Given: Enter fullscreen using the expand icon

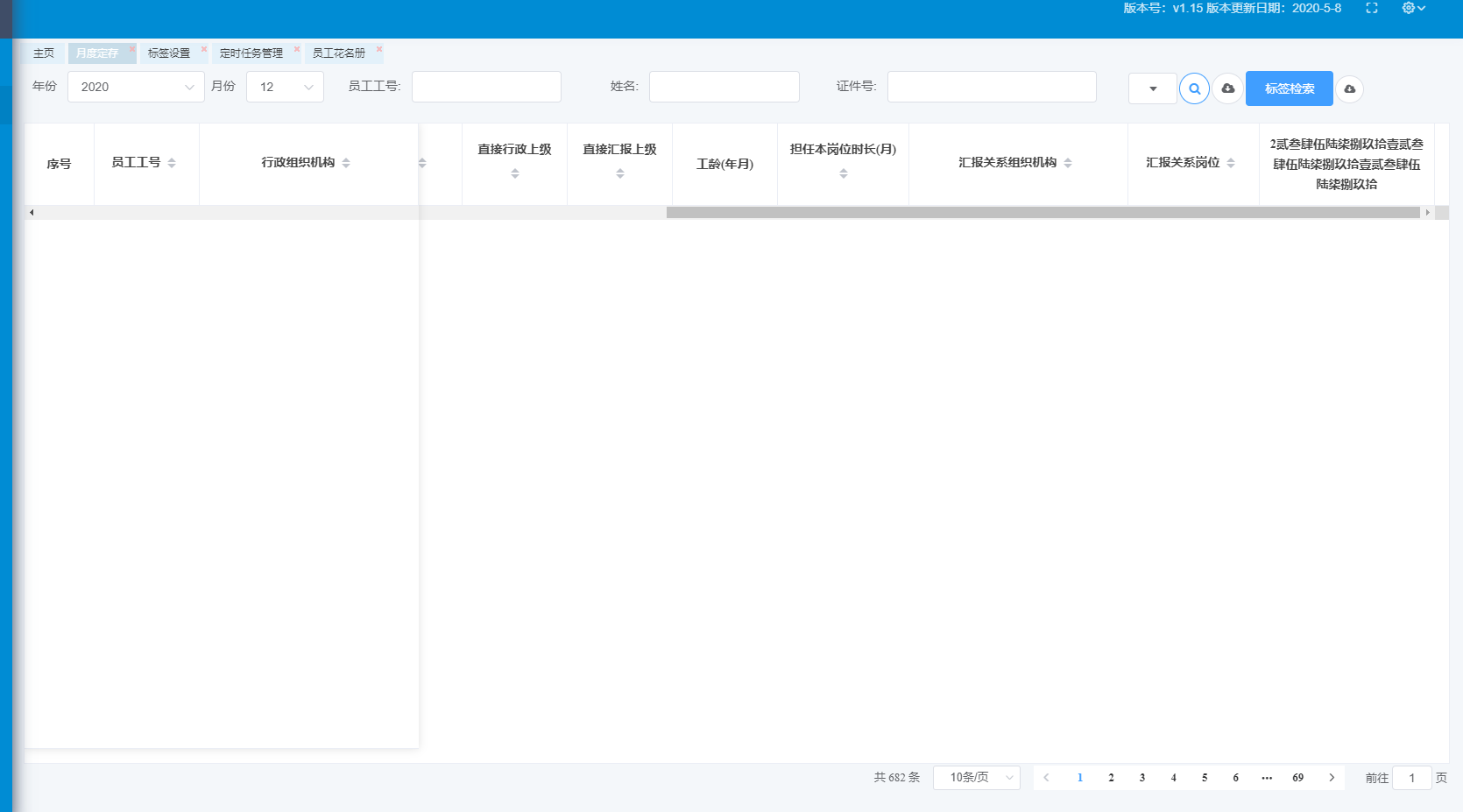Looking at the screenshot, I should [x=1373, y=9].
